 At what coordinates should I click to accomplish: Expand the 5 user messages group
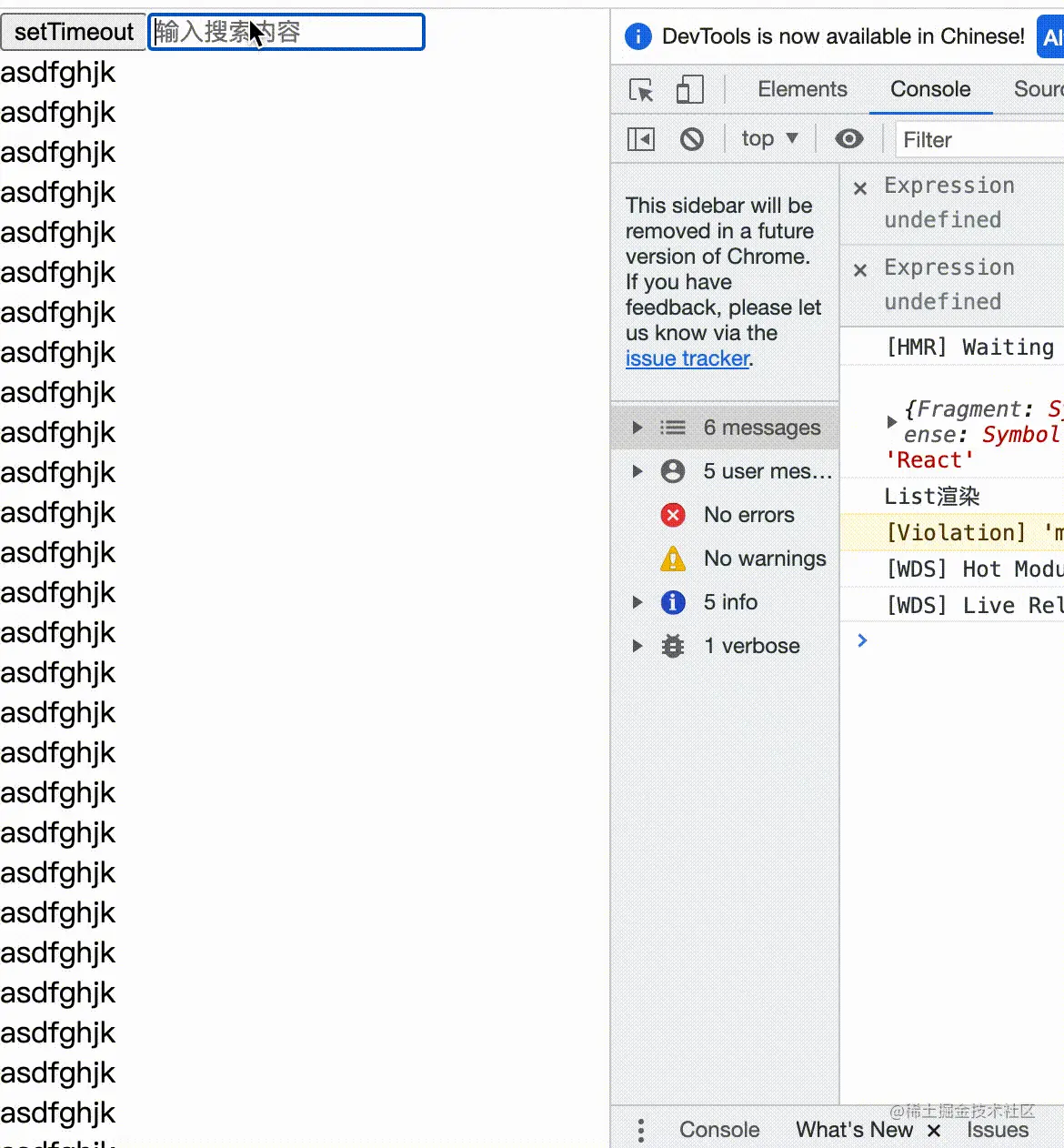(x=637, y=471)
